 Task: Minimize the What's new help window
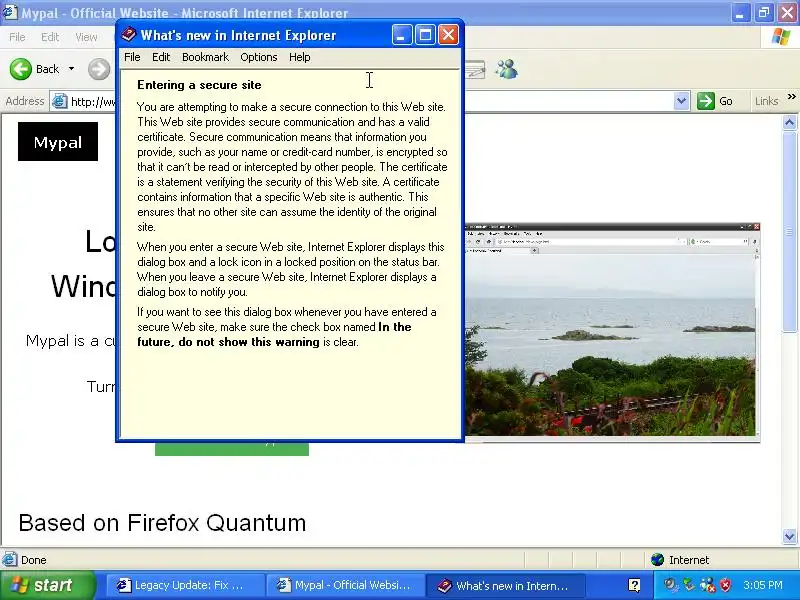click(x=402, y=35)
